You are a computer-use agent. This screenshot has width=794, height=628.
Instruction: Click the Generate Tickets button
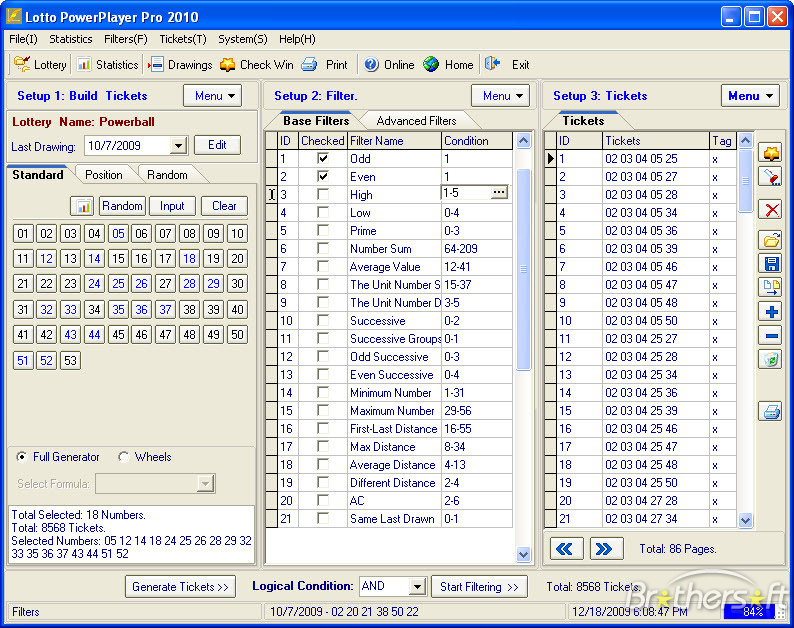click(x=180, y=586)
